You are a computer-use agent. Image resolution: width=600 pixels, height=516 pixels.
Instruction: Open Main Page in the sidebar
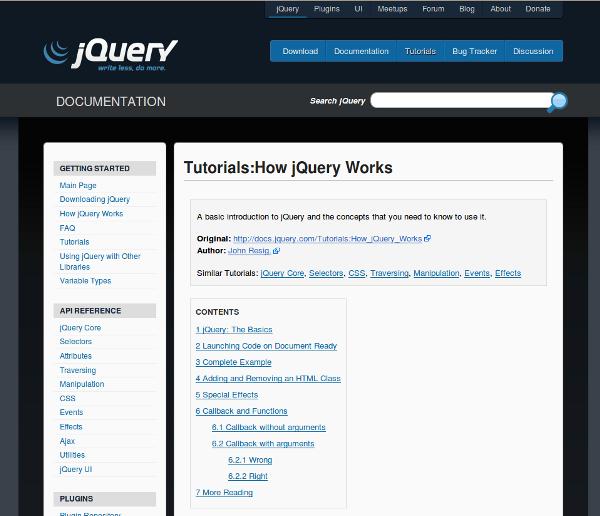(x=78, y=185)
